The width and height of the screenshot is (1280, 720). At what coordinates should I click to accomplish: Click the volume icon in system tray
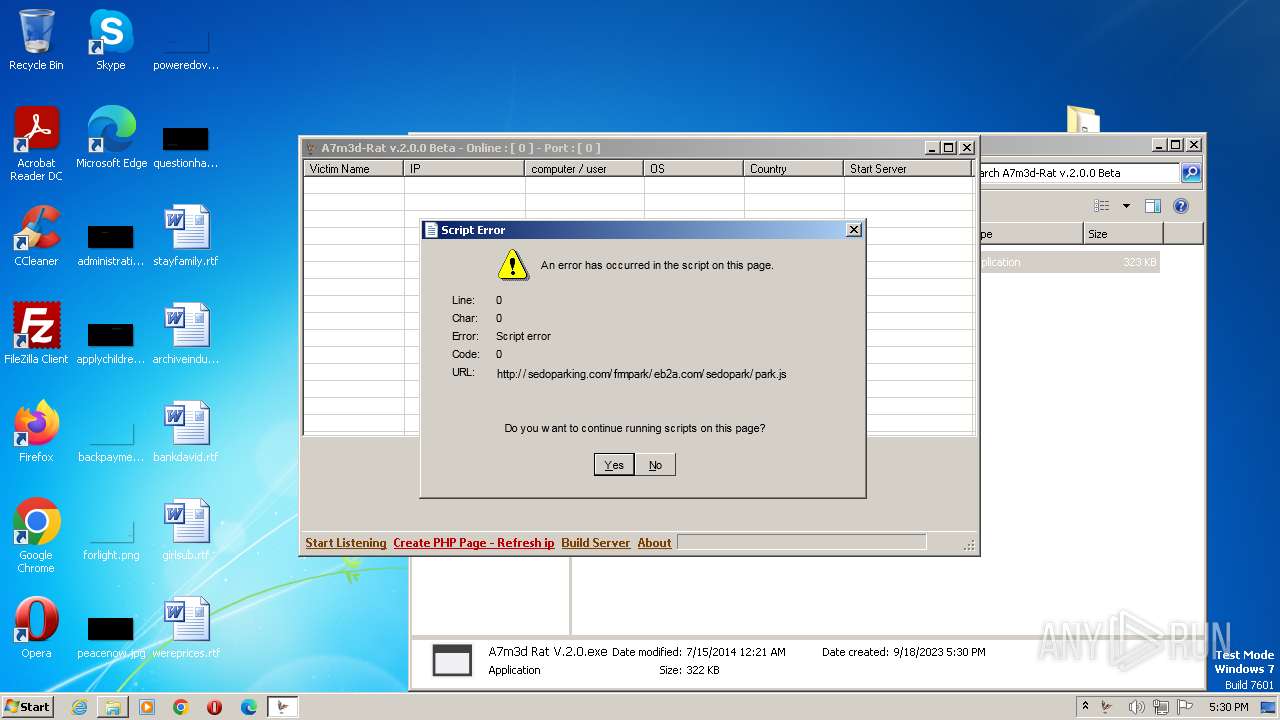pos(1137,707)
